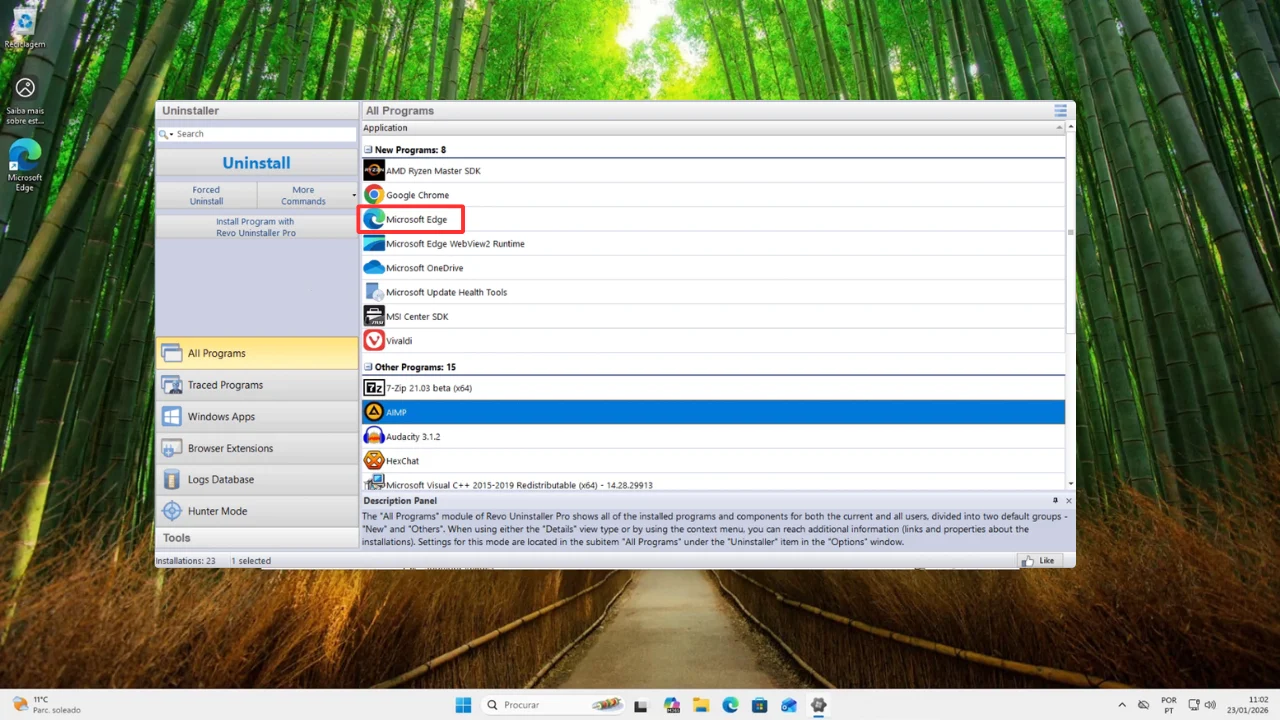Screen dimensions: 1280x720
Task: Click the Microsoft Update Health Tools icon
Action: 374,292
